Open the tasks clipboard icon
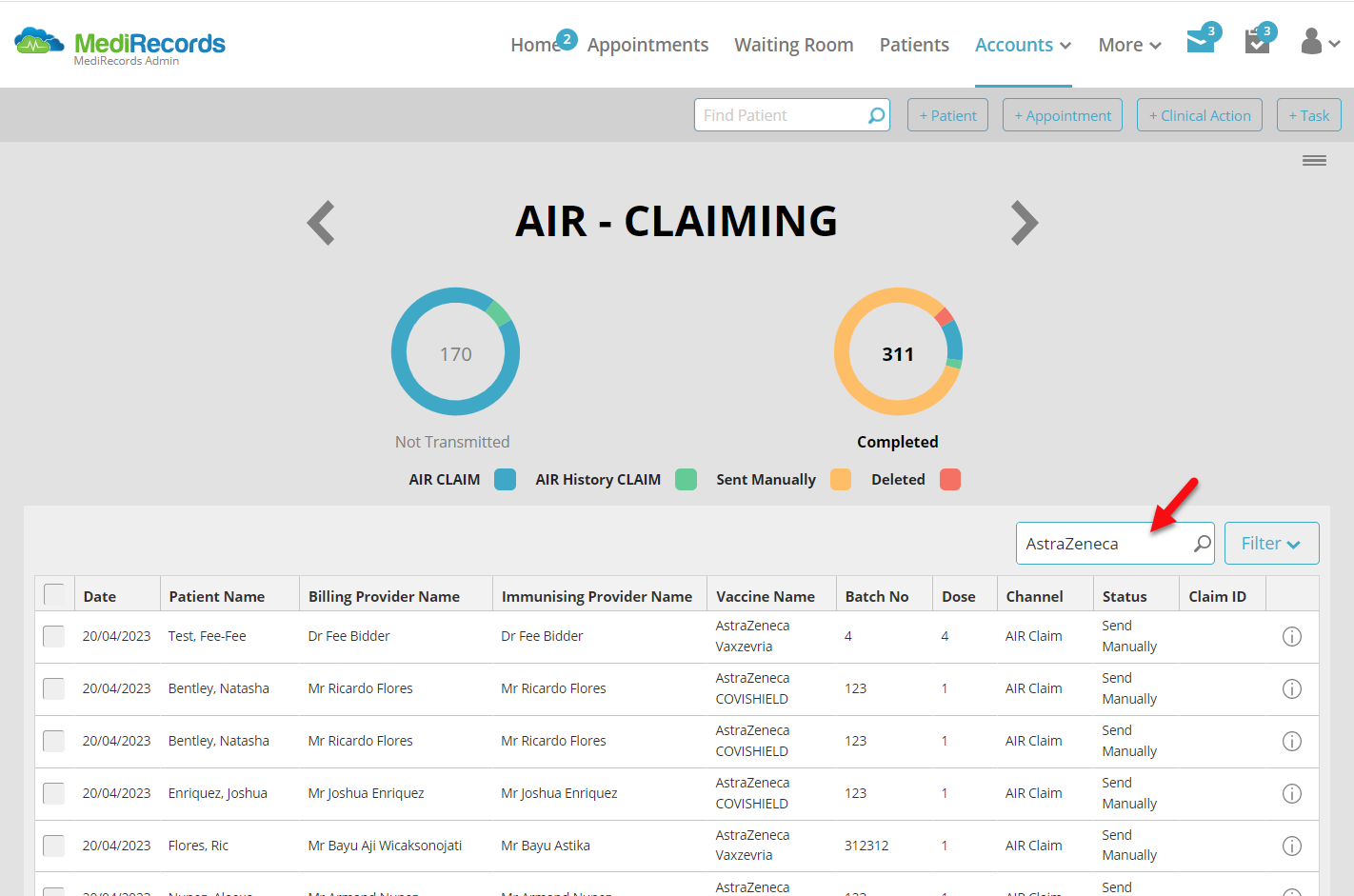Screen dimensions: 1354x896 1257,41
